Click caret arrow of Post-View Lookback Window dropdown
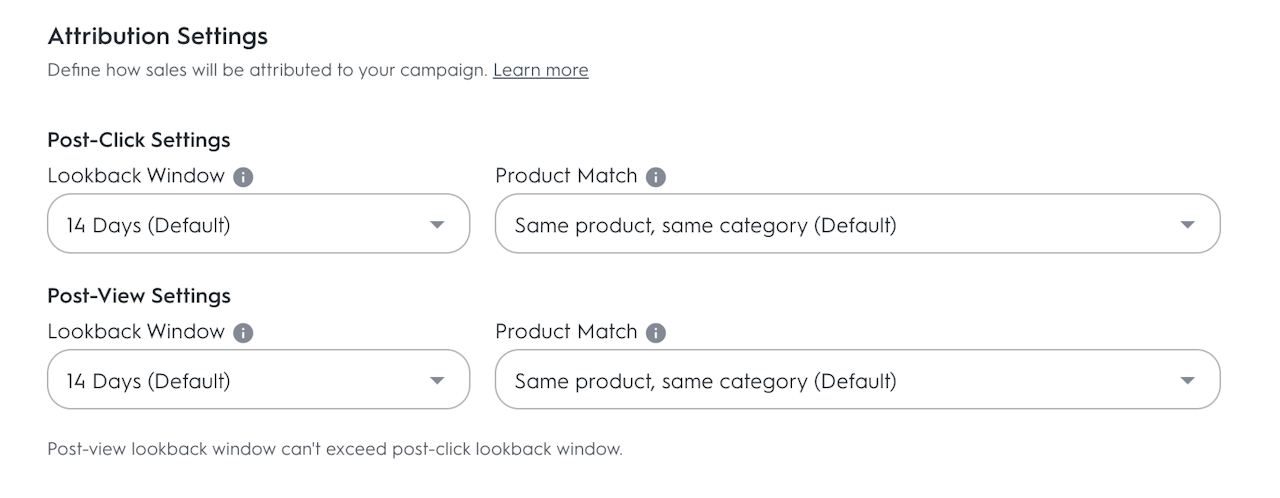 (437, 381)
